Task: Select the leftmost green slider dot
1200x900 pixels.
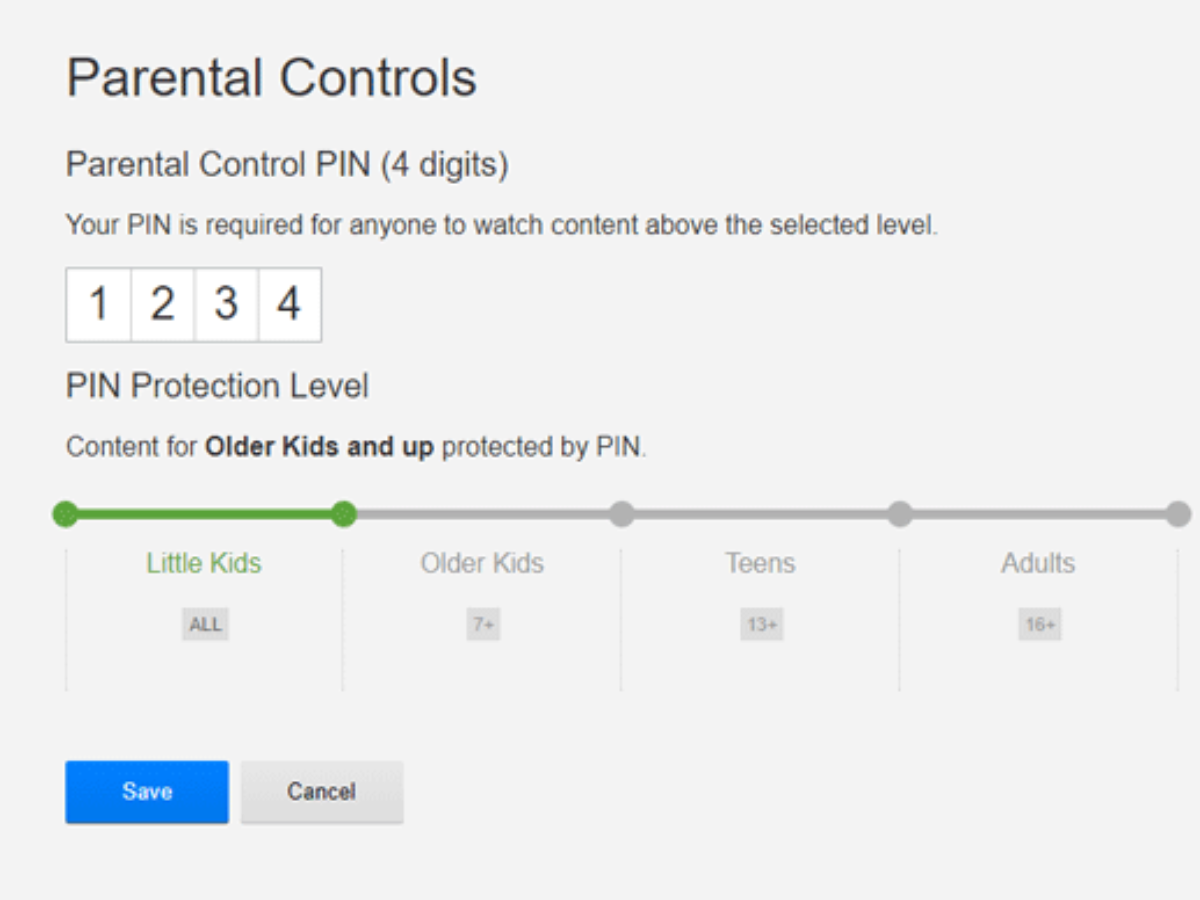Action: [65, 514]
